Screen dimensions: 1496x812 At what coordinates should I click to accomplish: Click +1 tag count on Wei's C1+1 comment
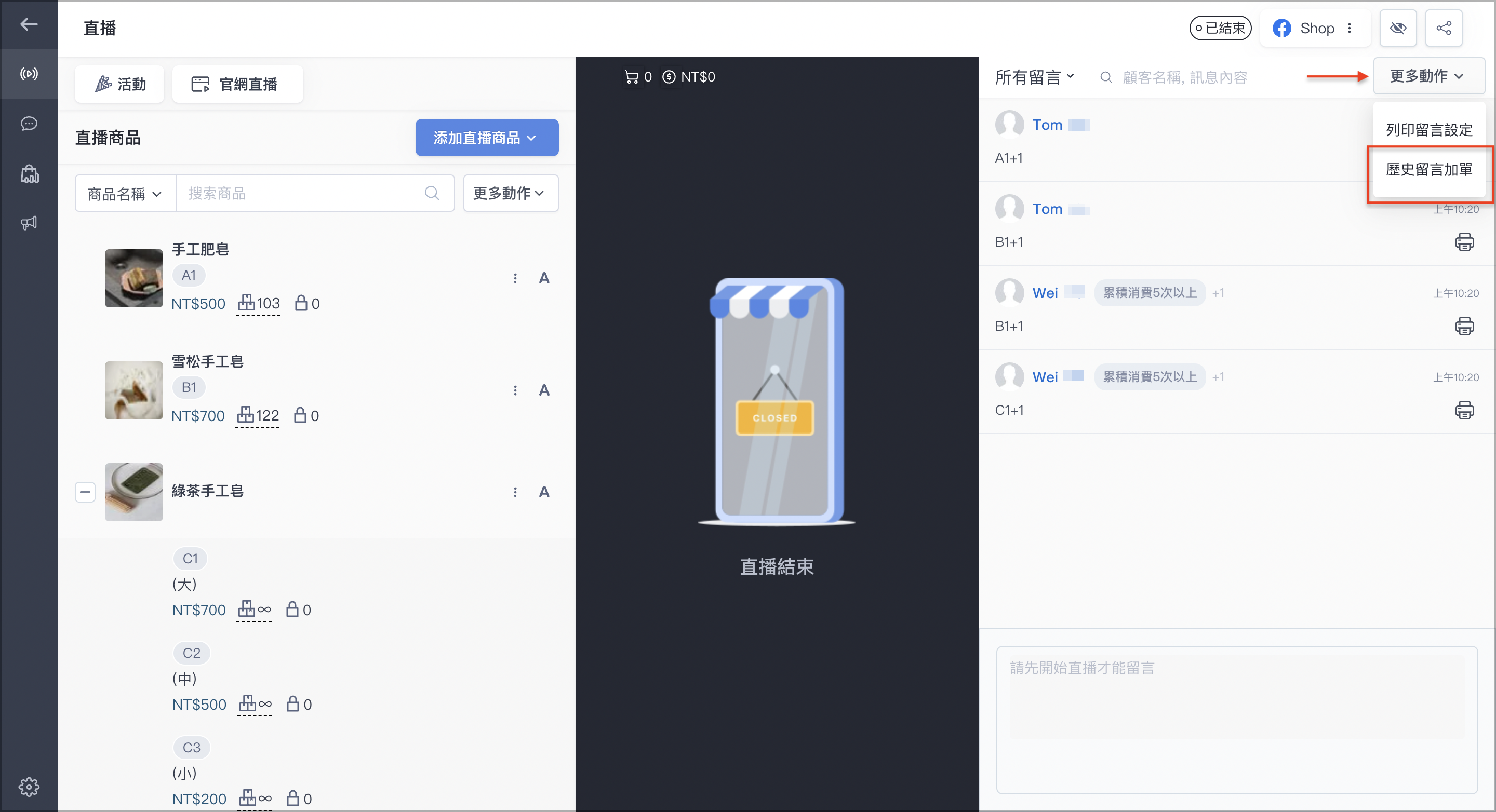[x=1218, y=377]
